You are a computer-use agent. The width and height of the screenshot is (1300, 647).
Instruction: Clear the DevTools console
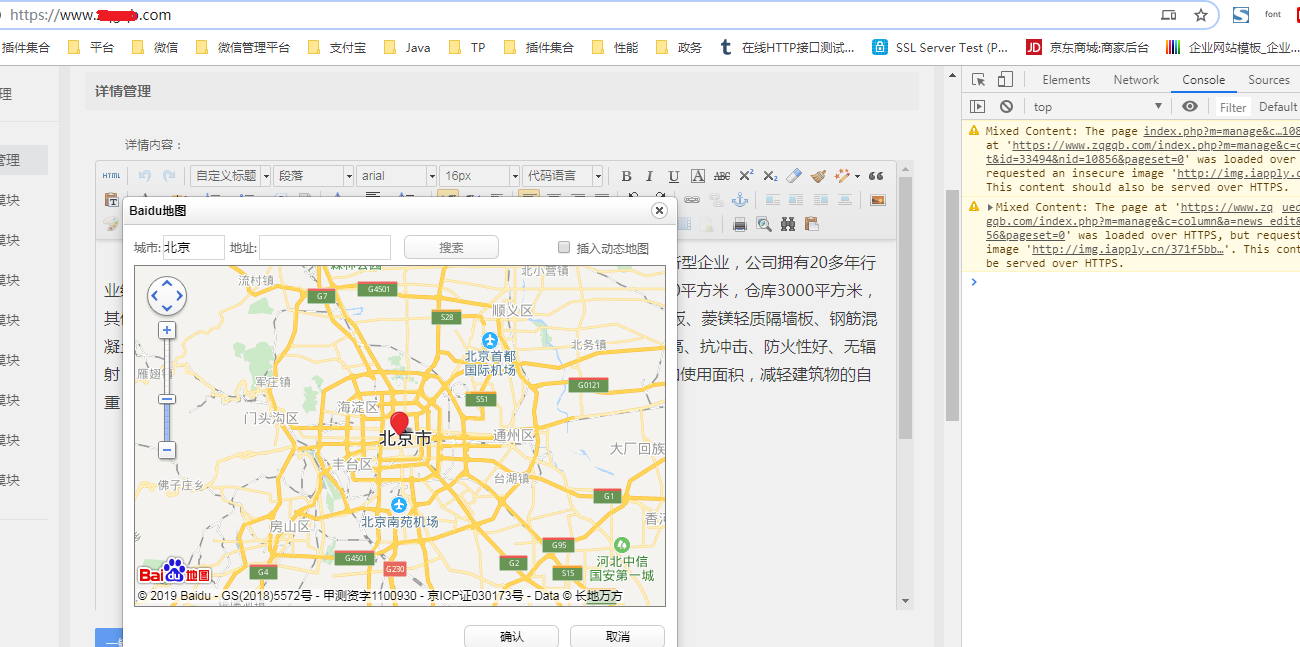1006,106
